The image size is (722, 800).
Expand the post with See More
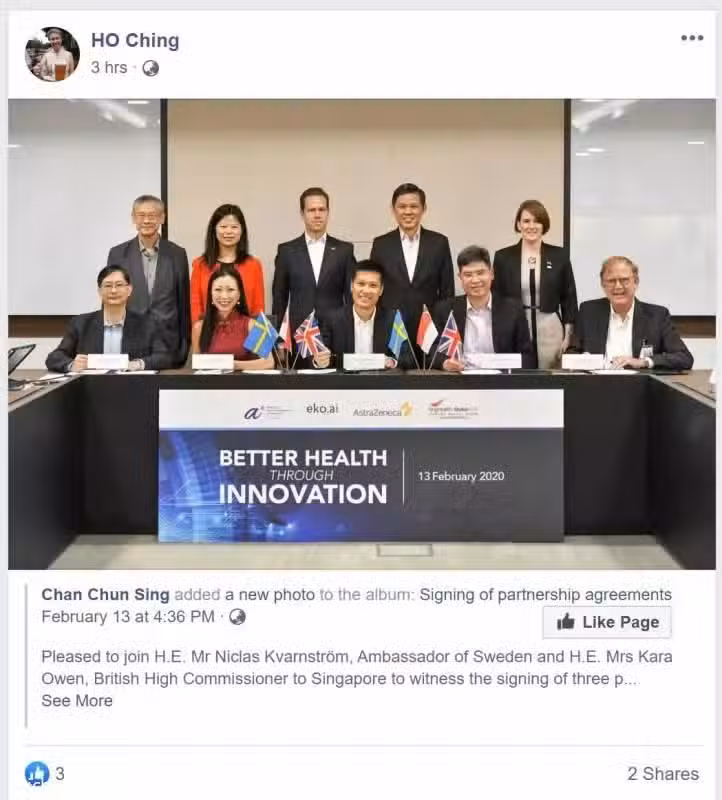pos(77,701)
